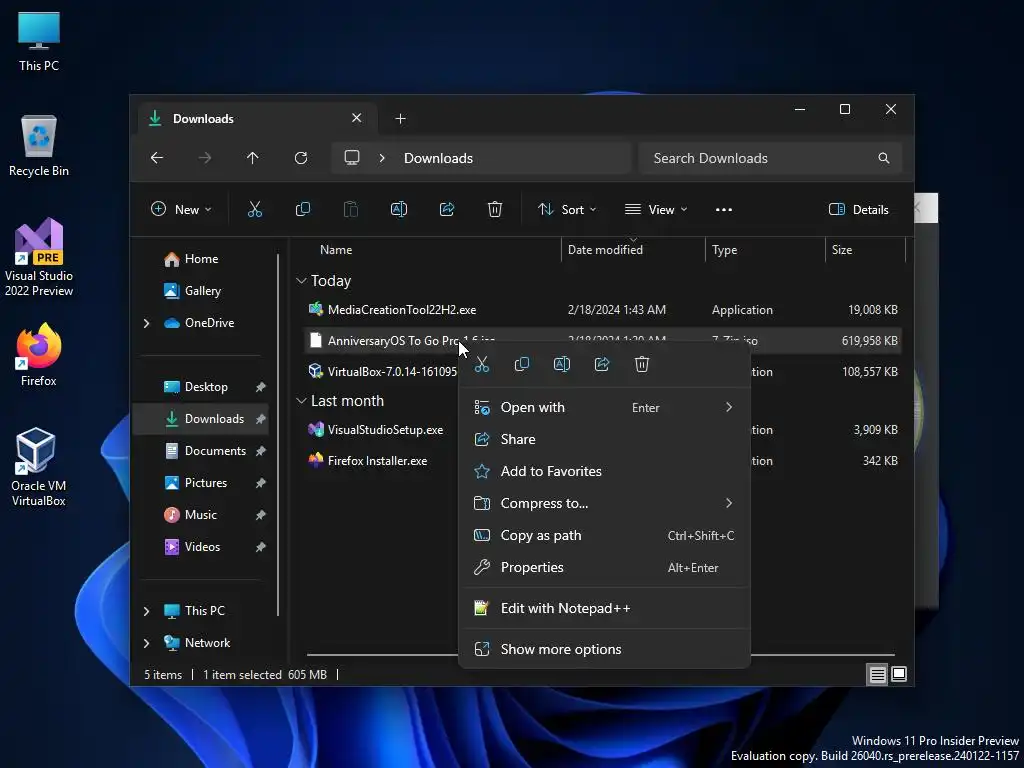Image resolution: width=1024 pixels, height=768 pixels.
Task: Unpin Pictures from Quick access
Action: [261, 483]
